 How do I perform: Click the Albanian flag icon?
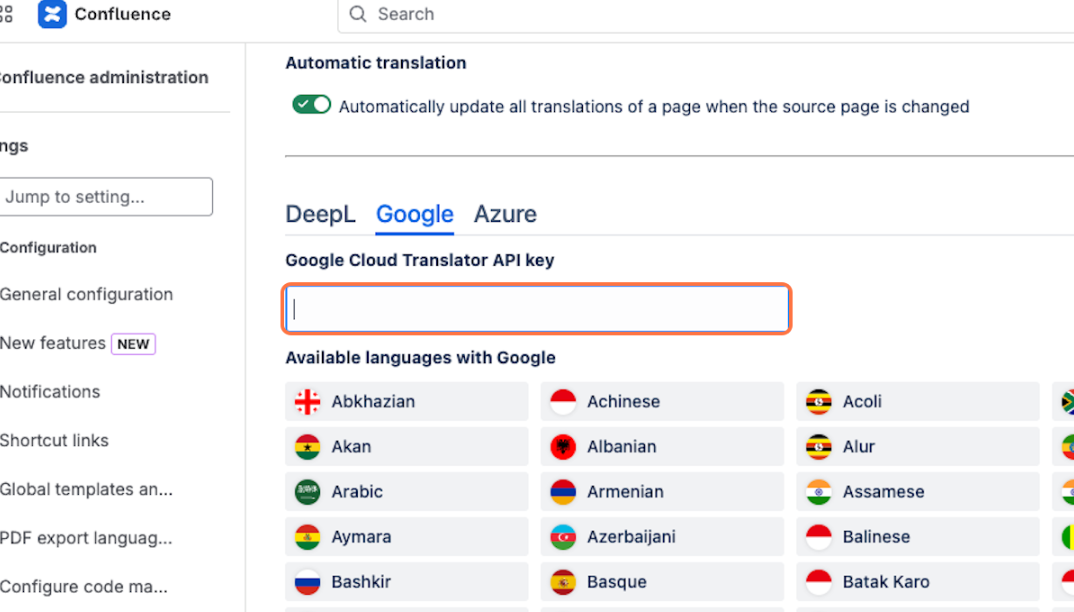click(563, 447)
